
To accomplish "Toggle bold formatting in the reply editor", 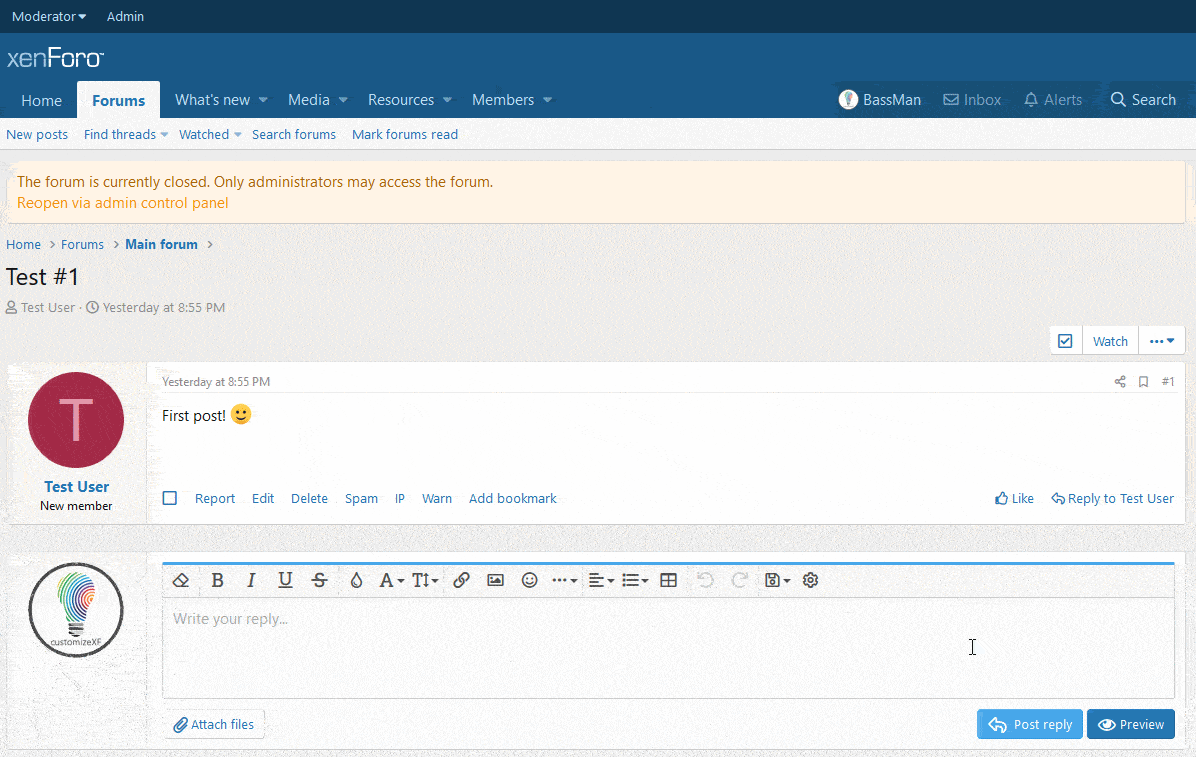I will pos(217,580).
